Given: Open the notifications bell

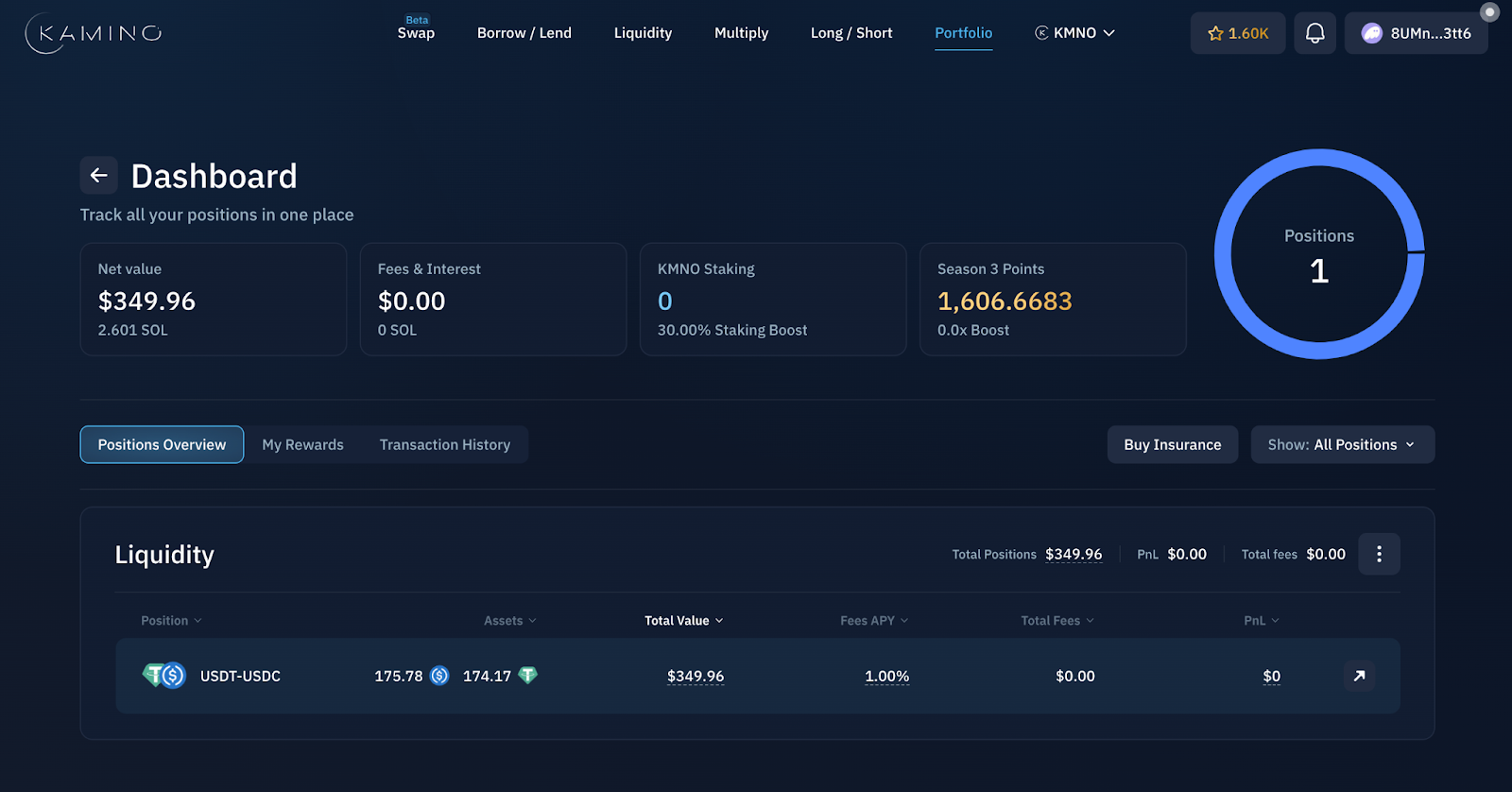Looking at the screenshot, I should [x=1314, y=33].
